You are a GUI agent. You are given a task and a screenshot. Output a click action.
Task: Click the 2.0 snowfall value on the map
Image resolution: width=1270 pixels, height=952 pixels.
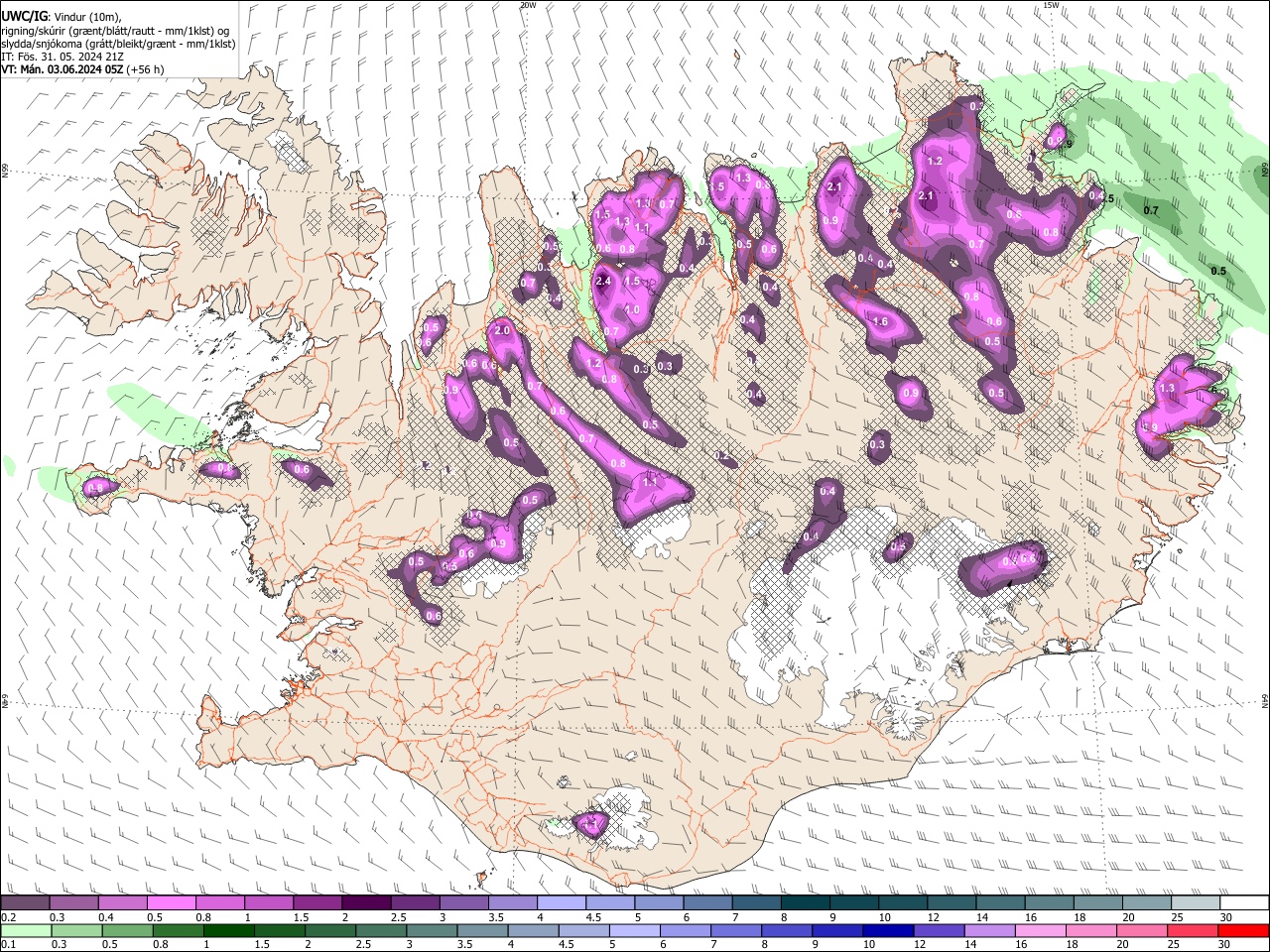pos(502,330)
